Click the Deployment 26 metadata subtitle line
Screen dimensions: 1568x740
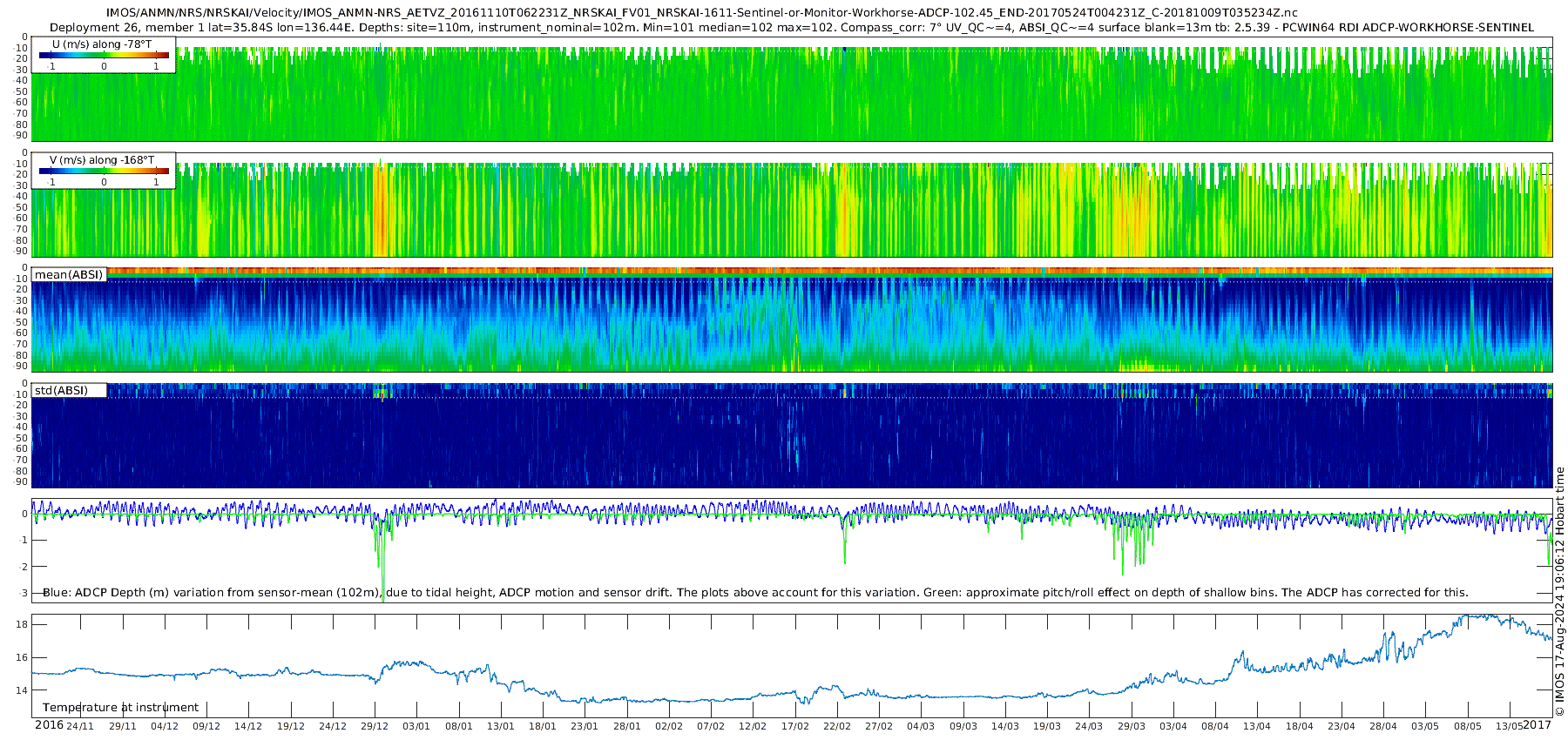[792, 27]
